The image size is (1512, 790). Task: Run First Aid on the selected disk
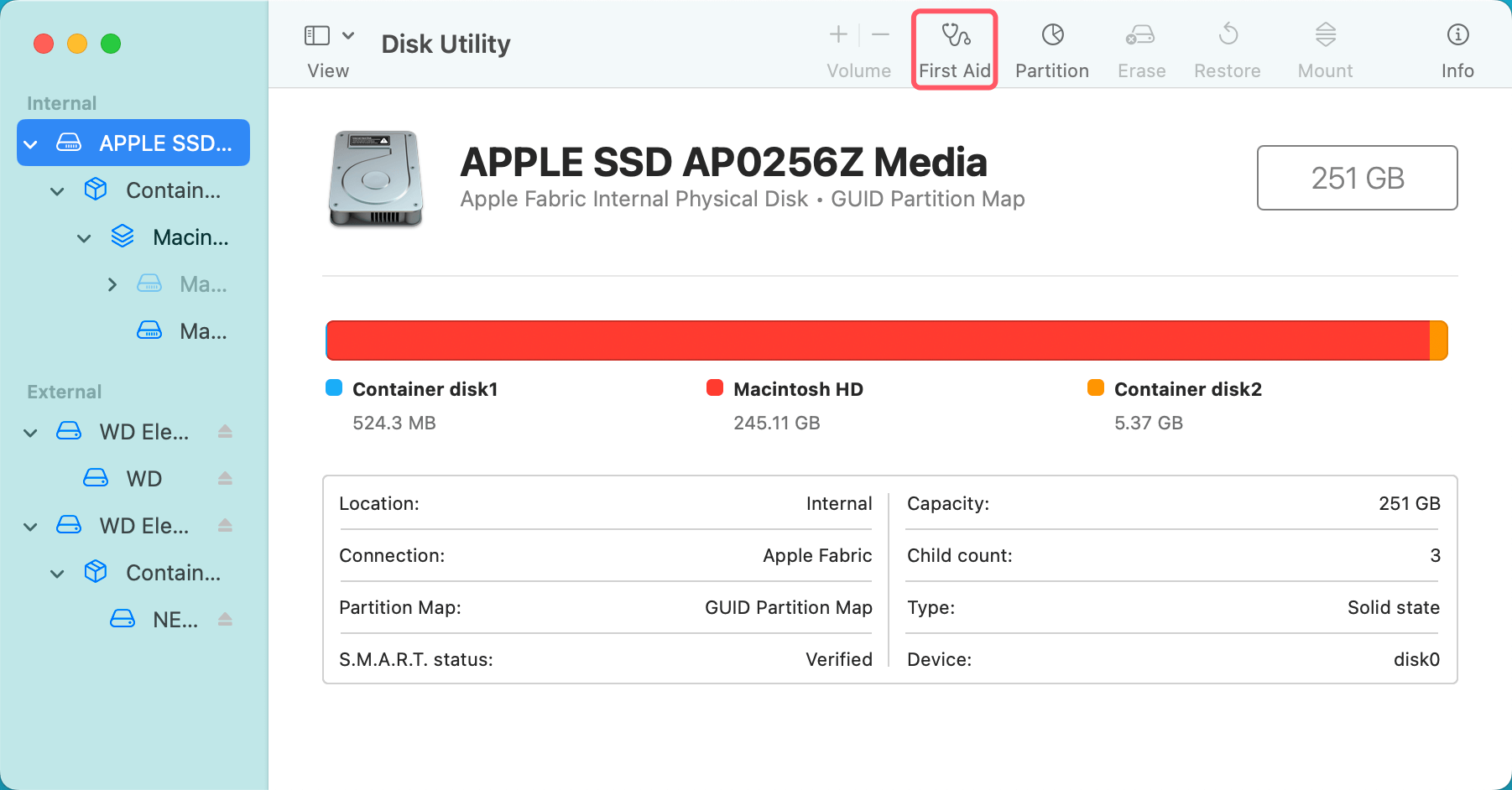coord(954,46)
